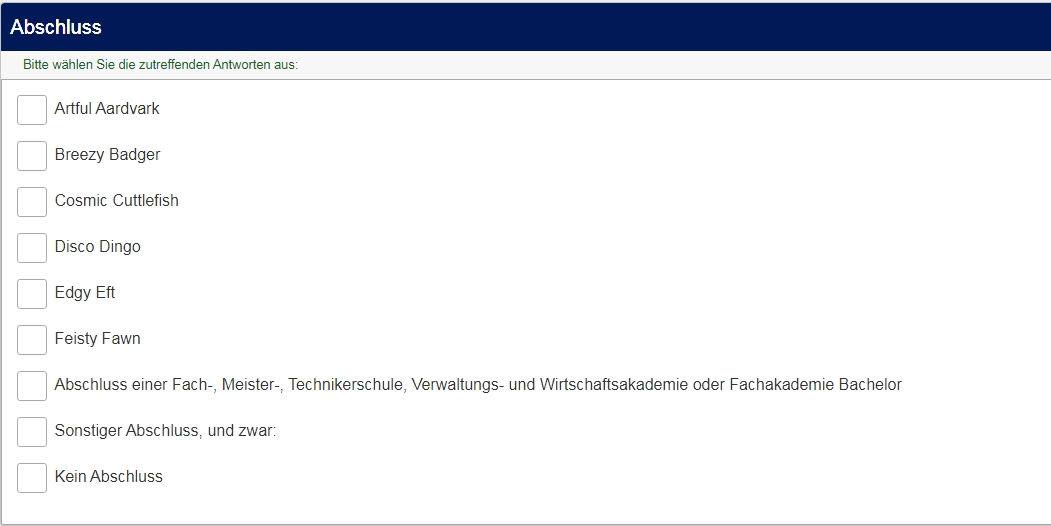
Task: Click the Fachakademie Bachelor option label
Action: click(478, 385)
